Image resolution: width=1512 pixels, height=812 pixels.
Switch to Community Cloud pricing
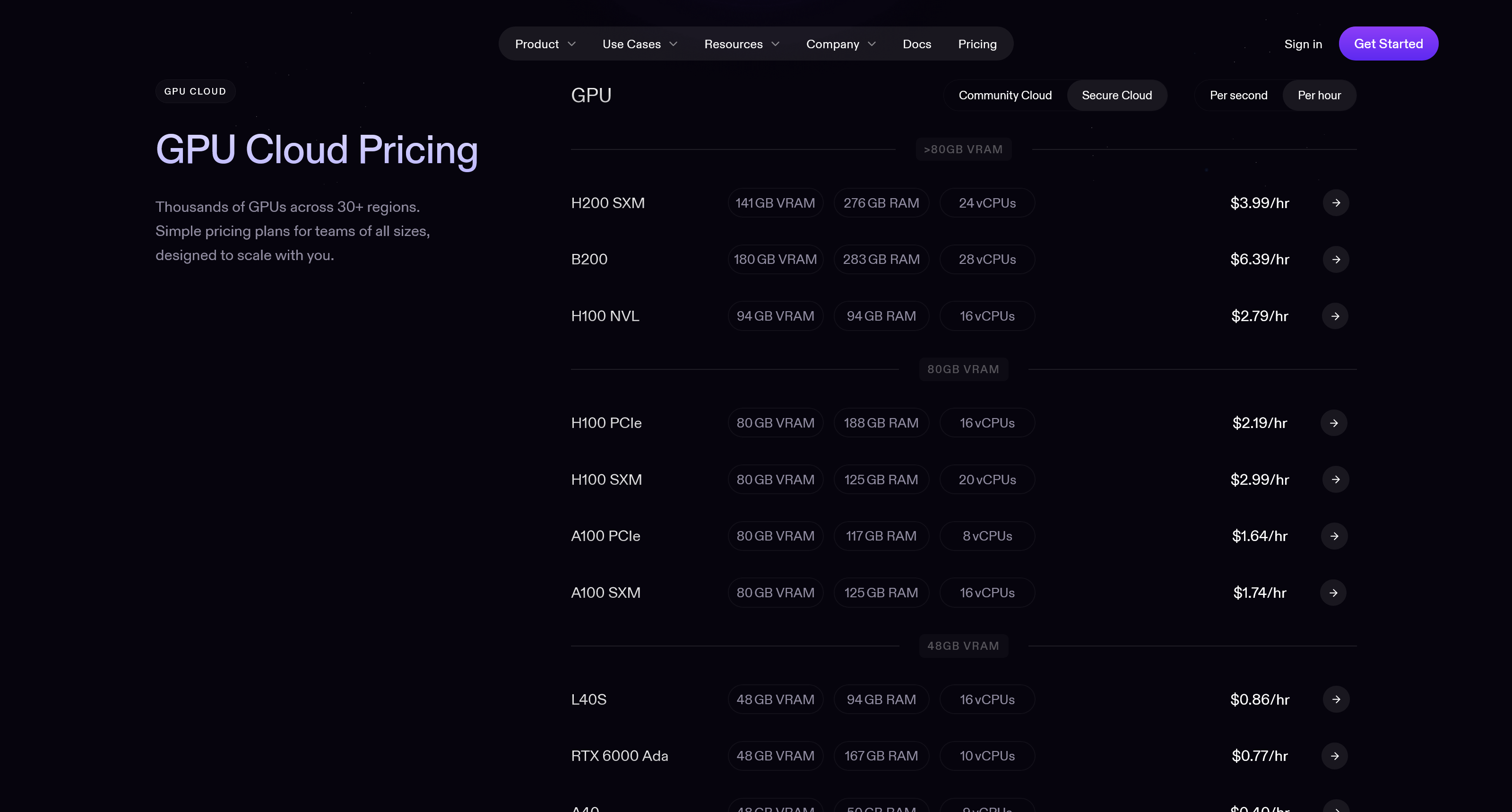tap(1005, 95)
